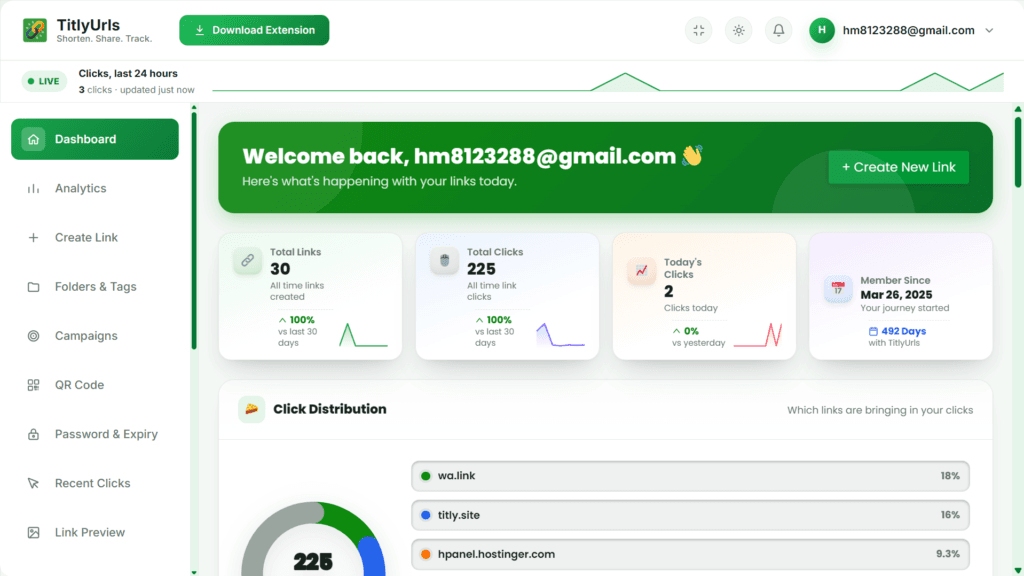Image resolution: width=1024 pixels, height=576 pixels.
Task: Click the folder icon for Folders & Tags
Action: 33,287
